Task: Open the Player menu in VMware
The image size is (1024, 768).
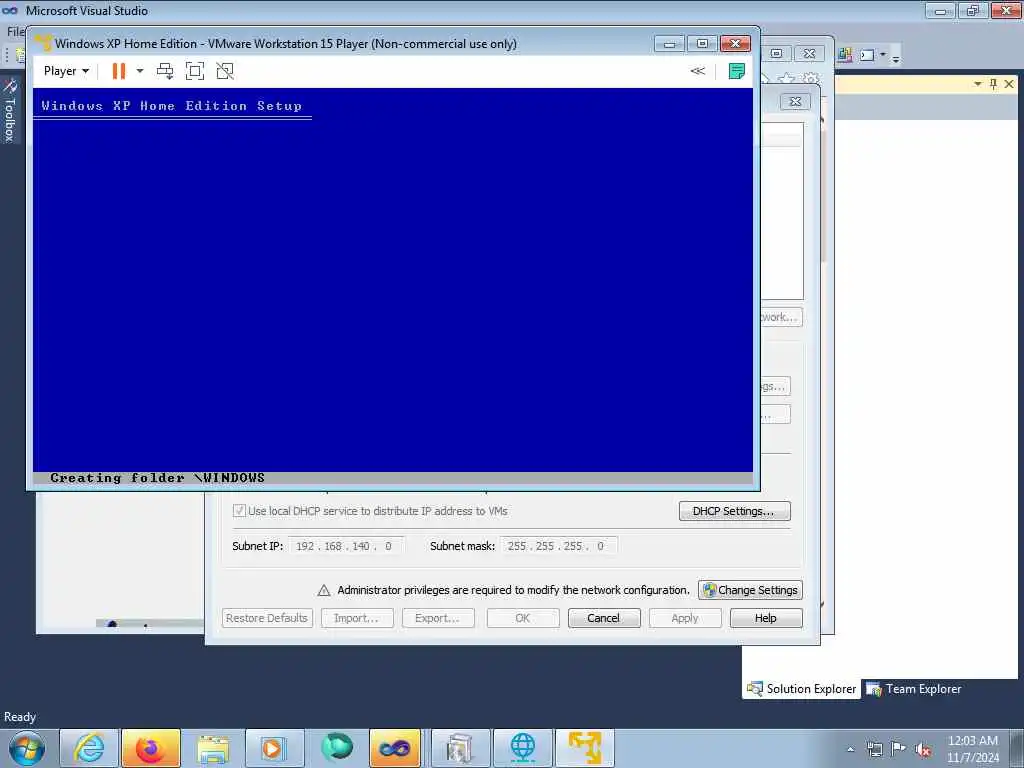Action: click(66, 71)
